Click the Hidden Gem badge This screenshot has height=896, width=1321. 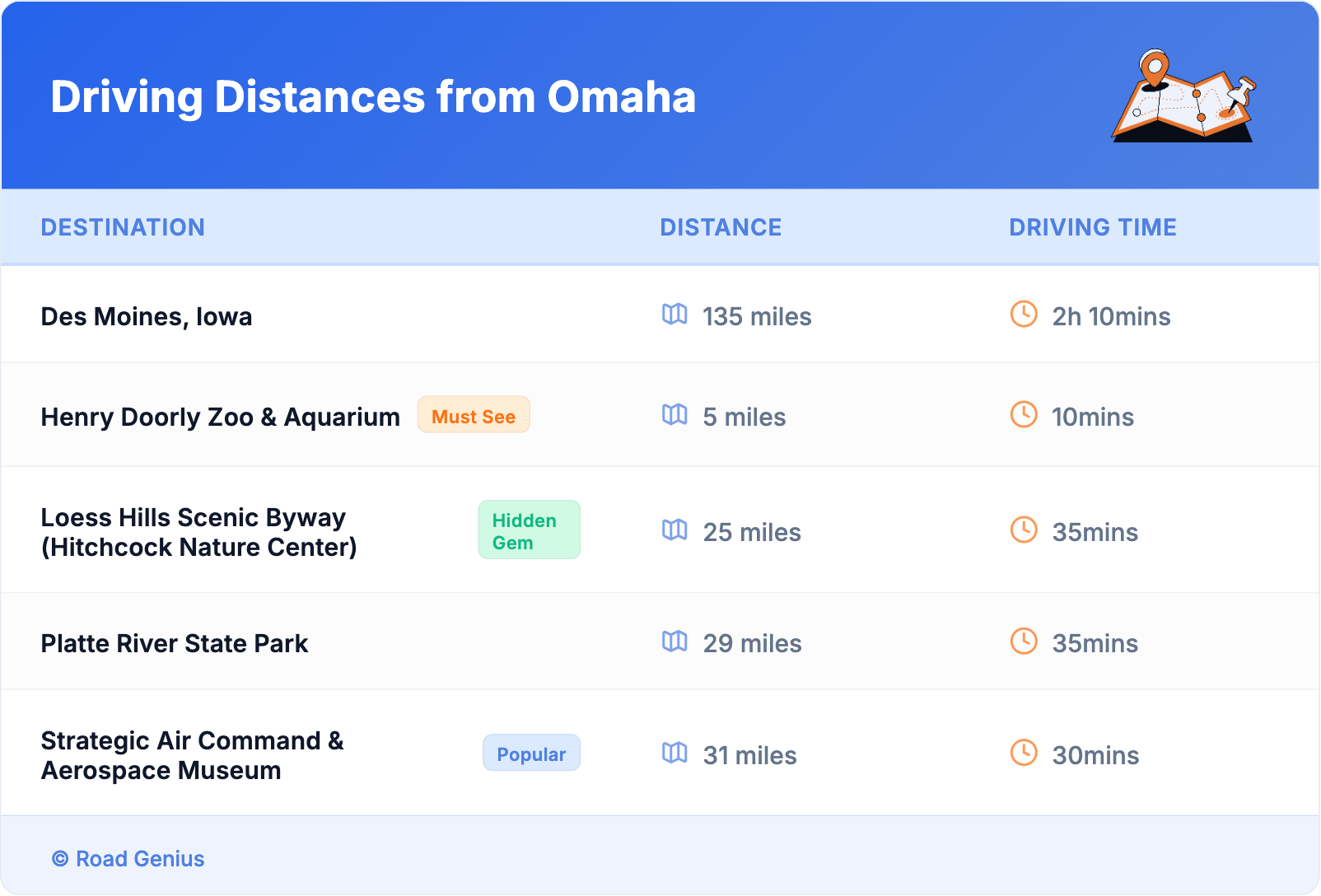tap(529, 531)
